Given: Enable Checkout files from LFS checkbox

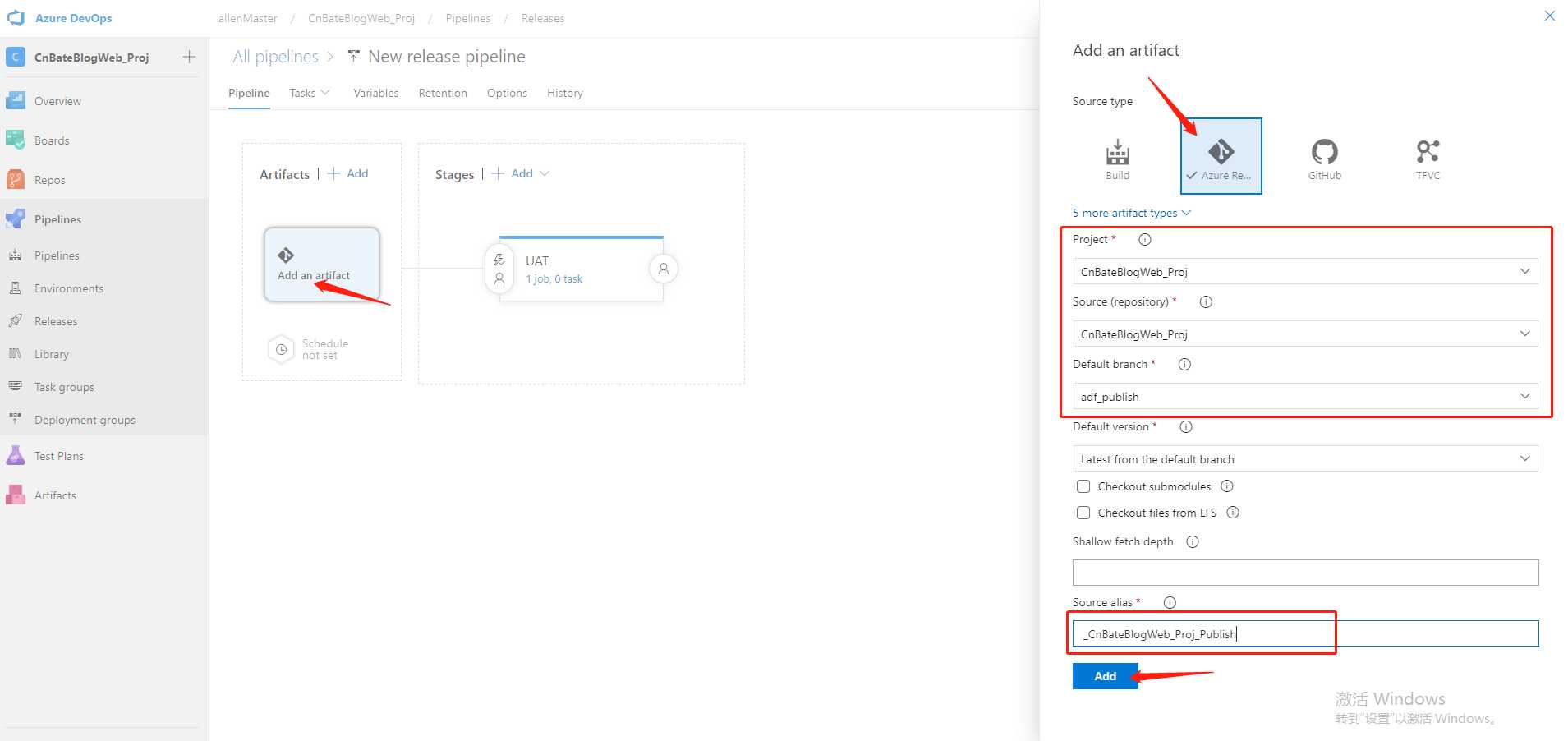Looking at the screenshot, I should pos(1083,513).
